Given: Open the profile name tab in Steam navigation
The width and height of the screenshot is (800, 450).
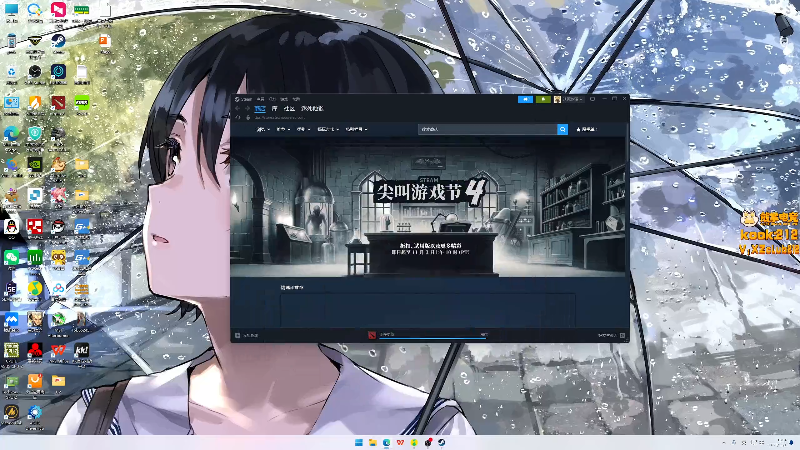Looking at the screenshot, I should tap(312, 109).
